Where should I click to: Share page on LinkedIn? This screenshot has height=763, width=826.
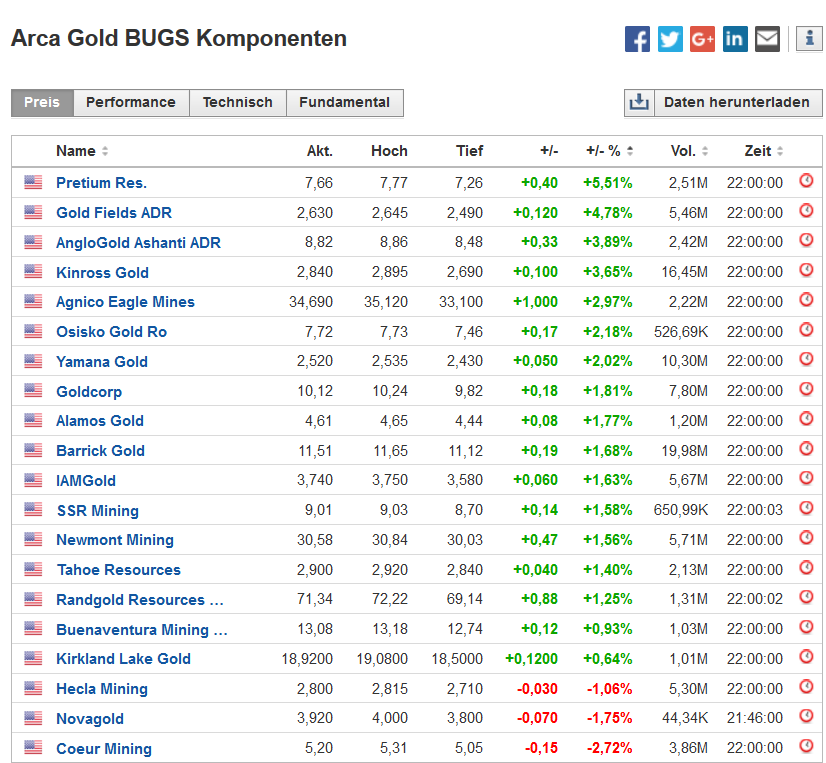point(735,39)
